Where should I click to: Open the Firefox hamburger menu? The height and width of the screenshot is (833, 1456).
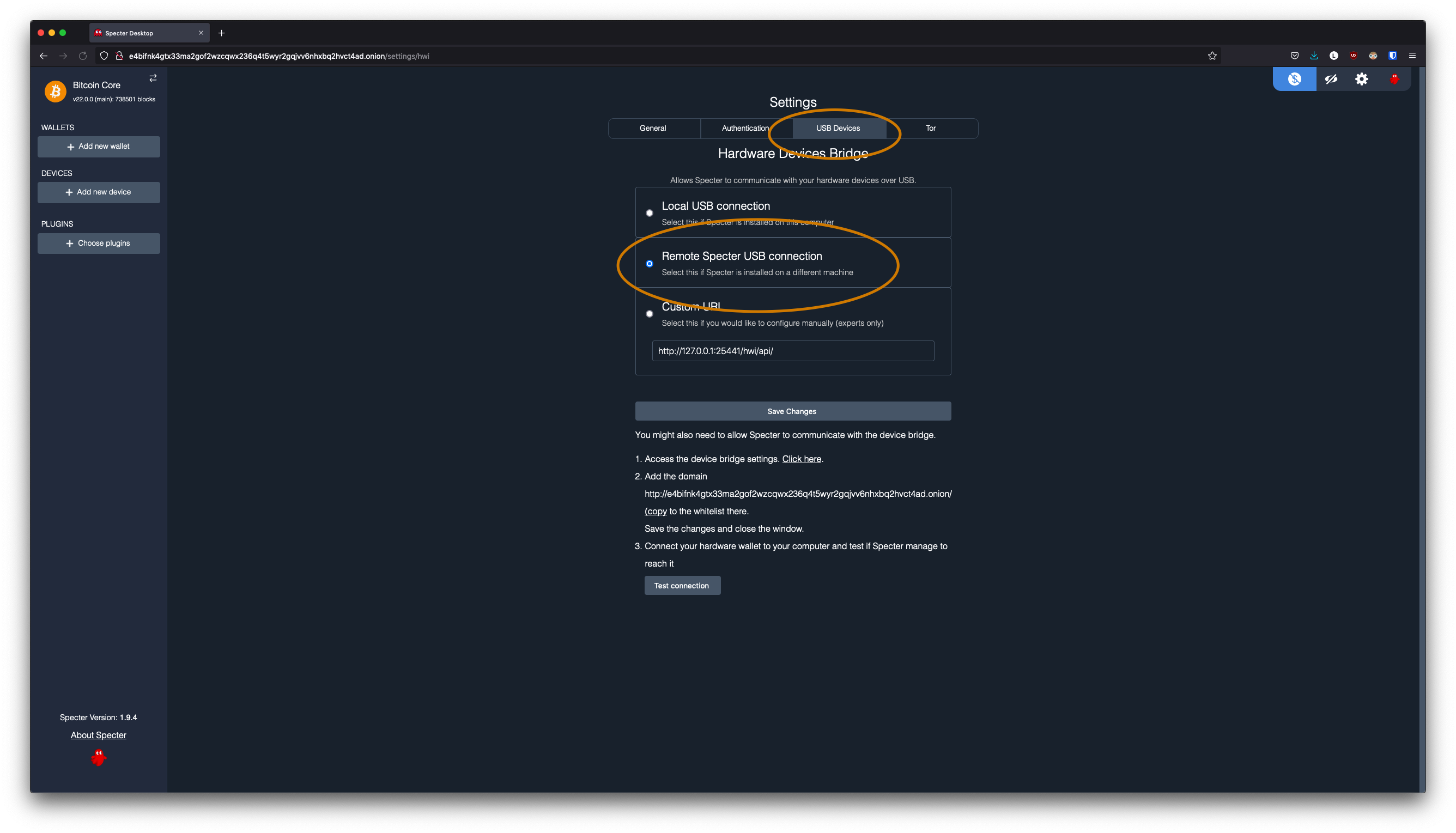[1412, 56]
